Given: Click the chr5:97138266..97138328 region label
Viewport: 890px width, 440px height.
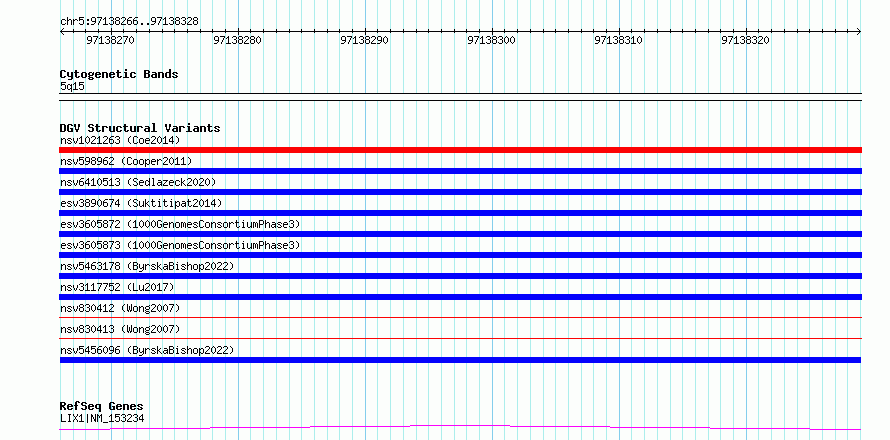Looking at the screenshot, I should [129, 22].
